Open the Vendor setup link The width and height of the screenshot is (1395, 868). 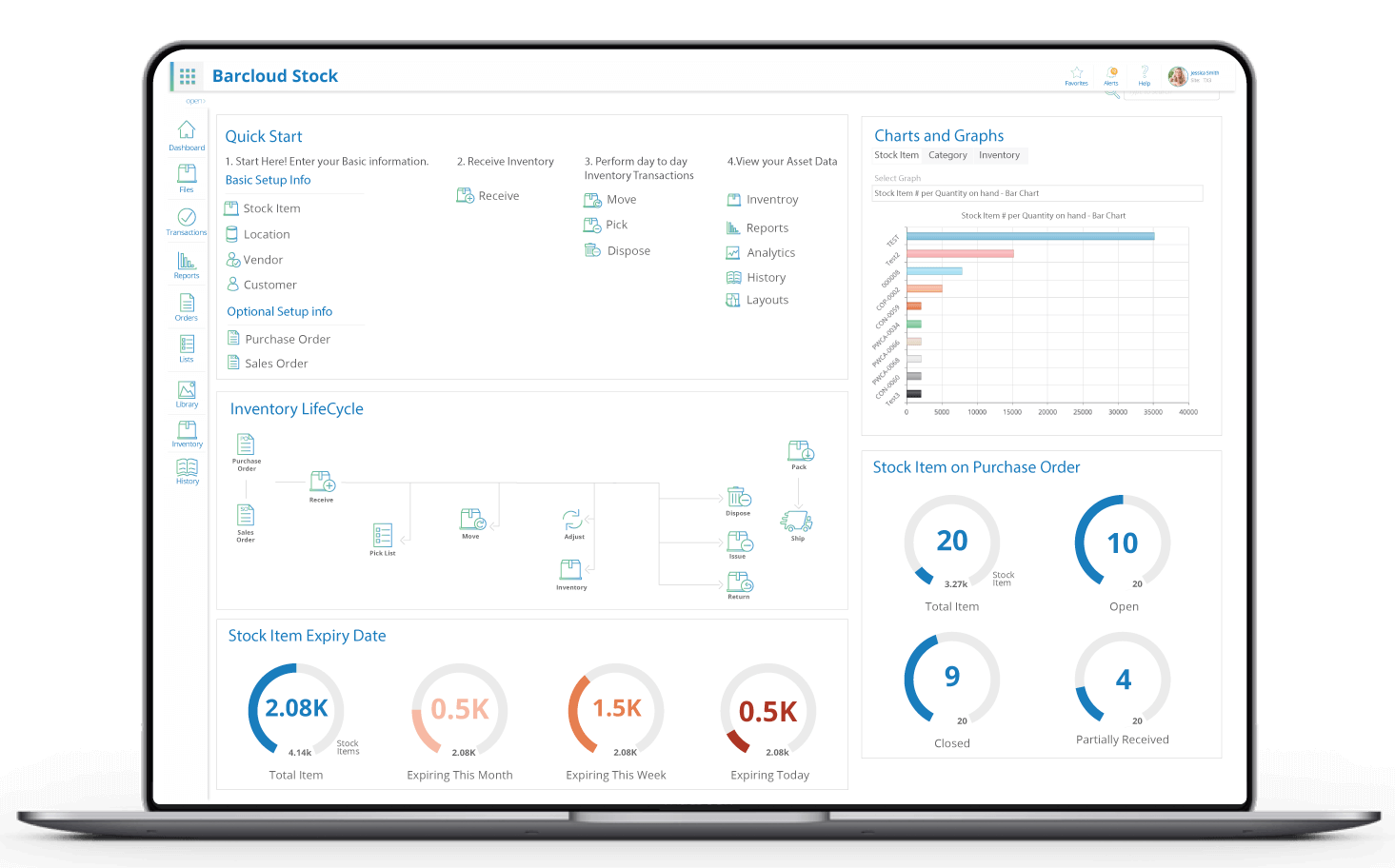254,260
